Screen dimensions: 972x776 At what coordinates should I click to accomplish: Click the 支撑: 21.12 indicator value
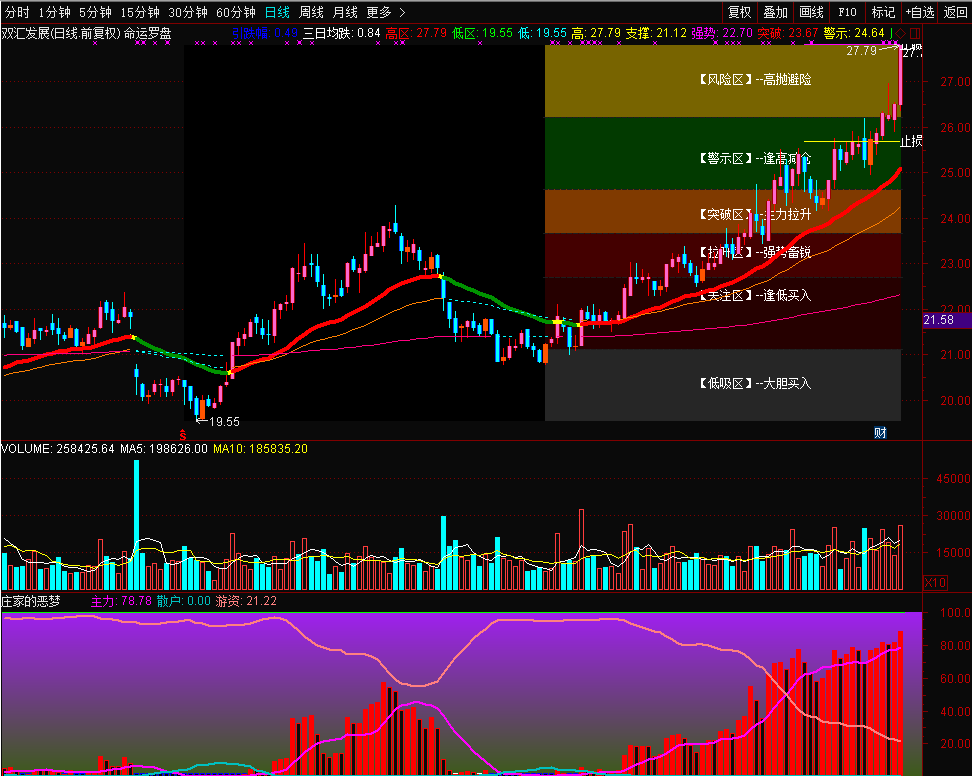click(656, 33)
